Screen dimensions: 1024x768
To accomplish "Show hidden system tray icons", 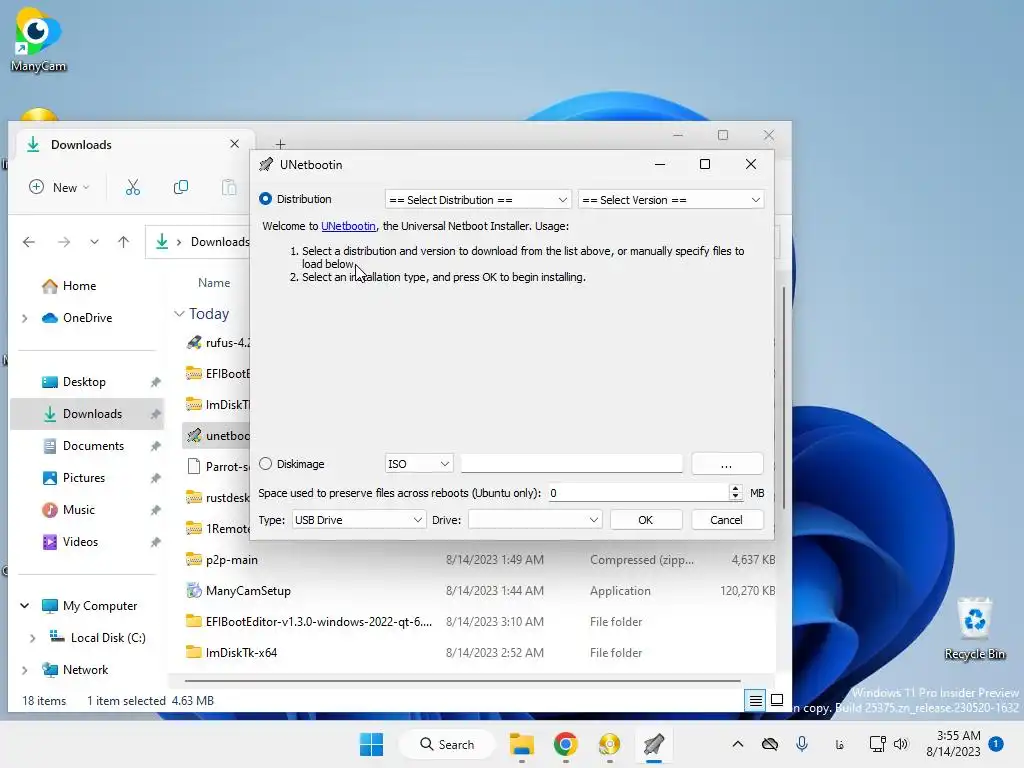I will [x=738, y=744].
